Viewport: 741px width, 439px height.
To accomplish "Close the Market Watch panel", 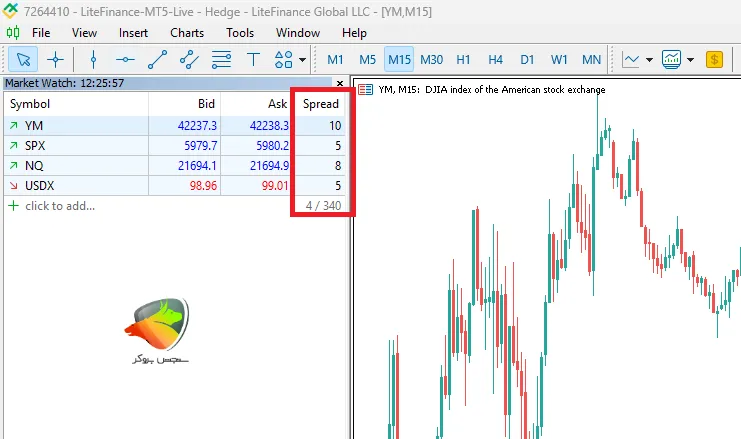I will 340,83.
